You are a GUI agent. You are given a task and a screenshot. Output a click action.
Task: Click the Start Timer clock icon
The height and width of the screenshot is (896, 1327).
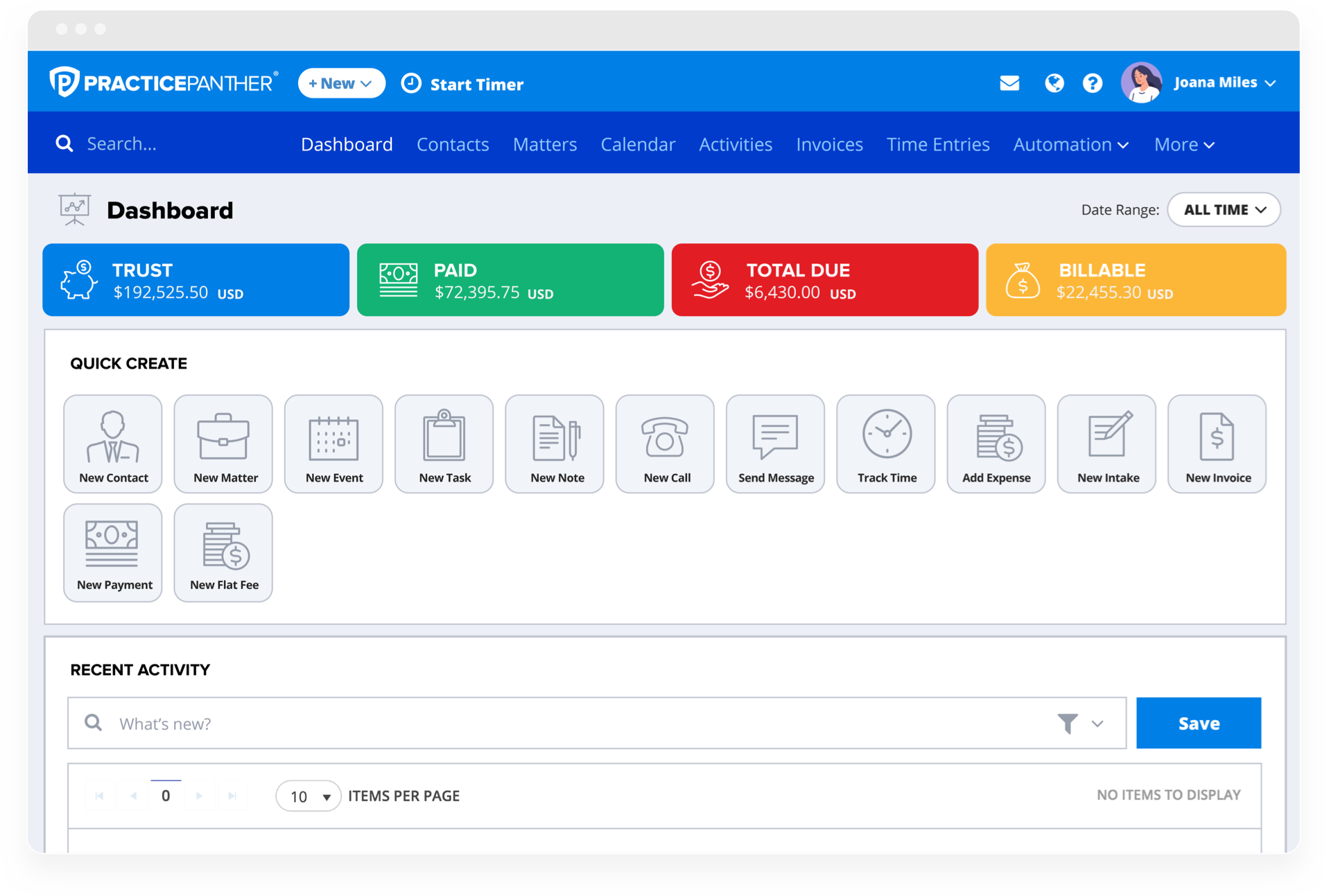411,83
